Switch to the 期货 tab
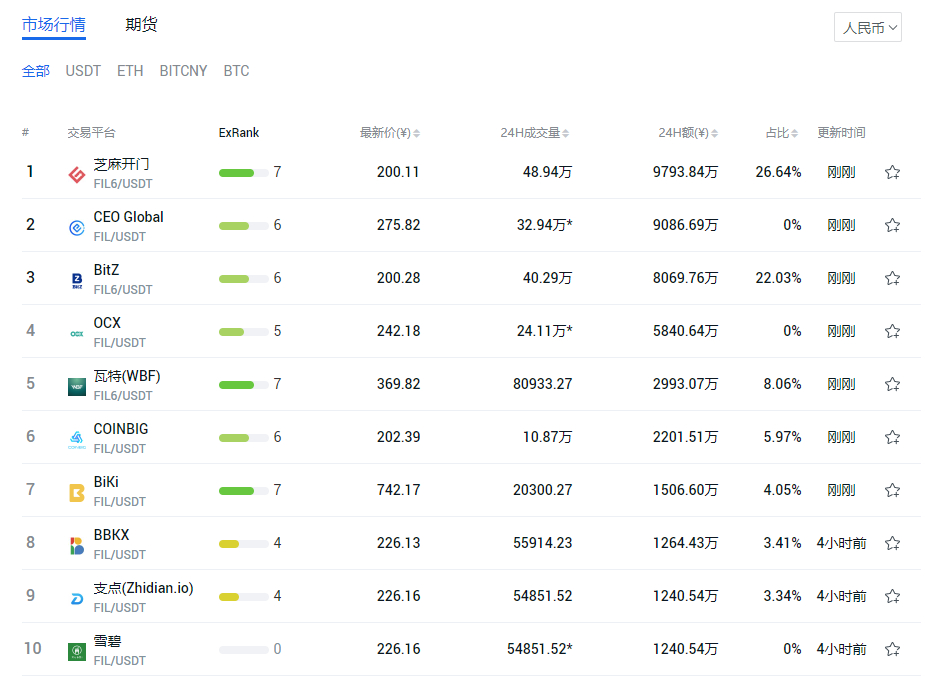 [141, 24]
